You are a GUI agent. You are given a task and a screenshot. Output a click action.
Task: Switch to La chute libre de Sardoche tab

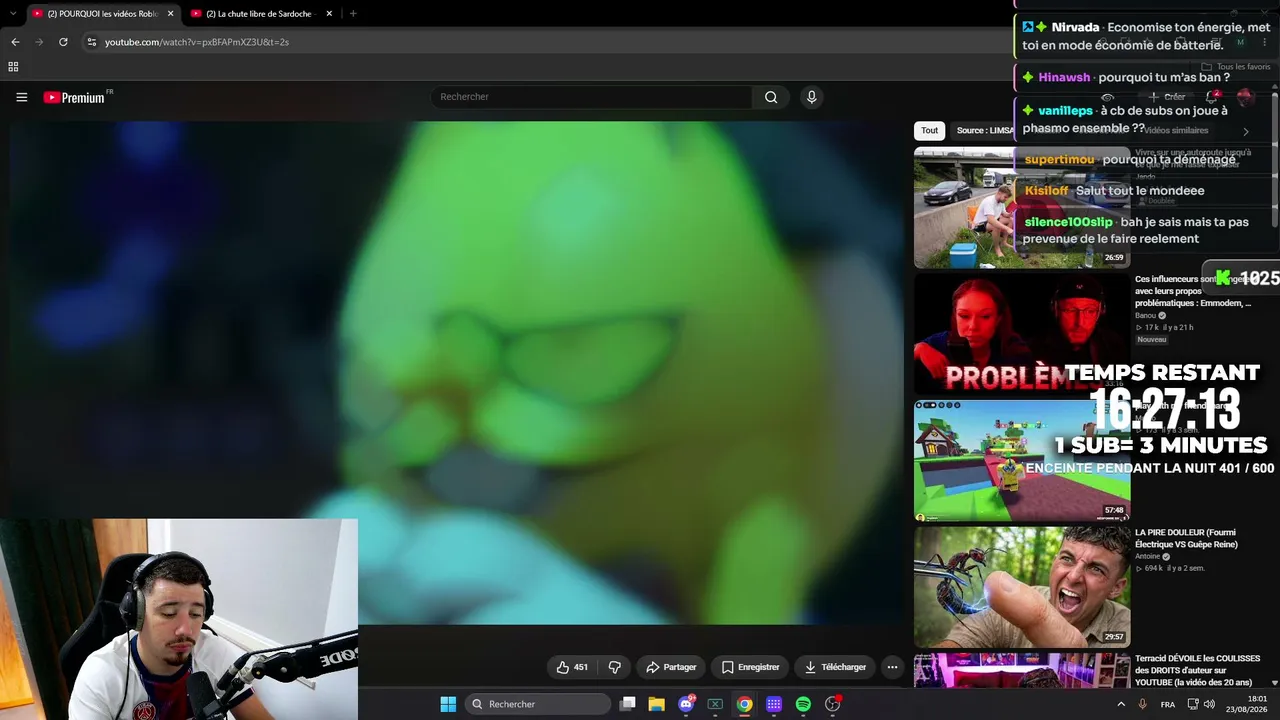point(261,14)
